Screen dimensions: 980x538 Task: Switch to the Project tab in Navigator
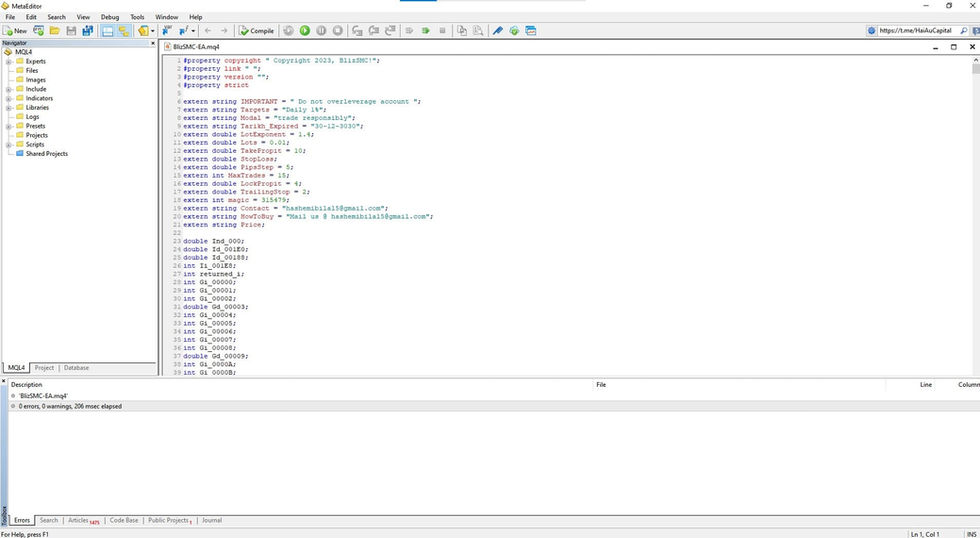coord(44,368)
